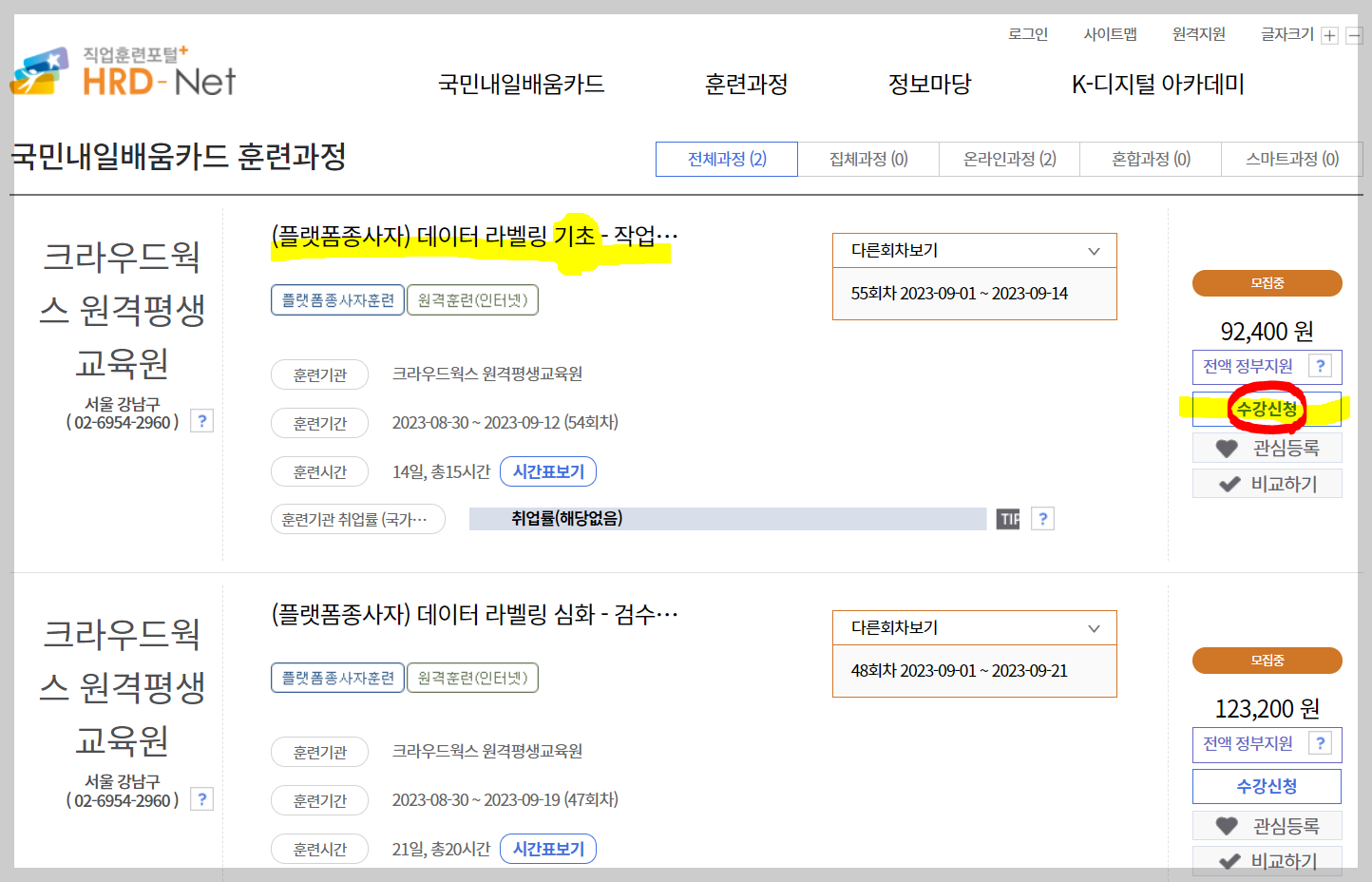Click 모집중 status badge above 92,400원
The width and height of the screenshot is (1372, 882).
coord(1267,283)
